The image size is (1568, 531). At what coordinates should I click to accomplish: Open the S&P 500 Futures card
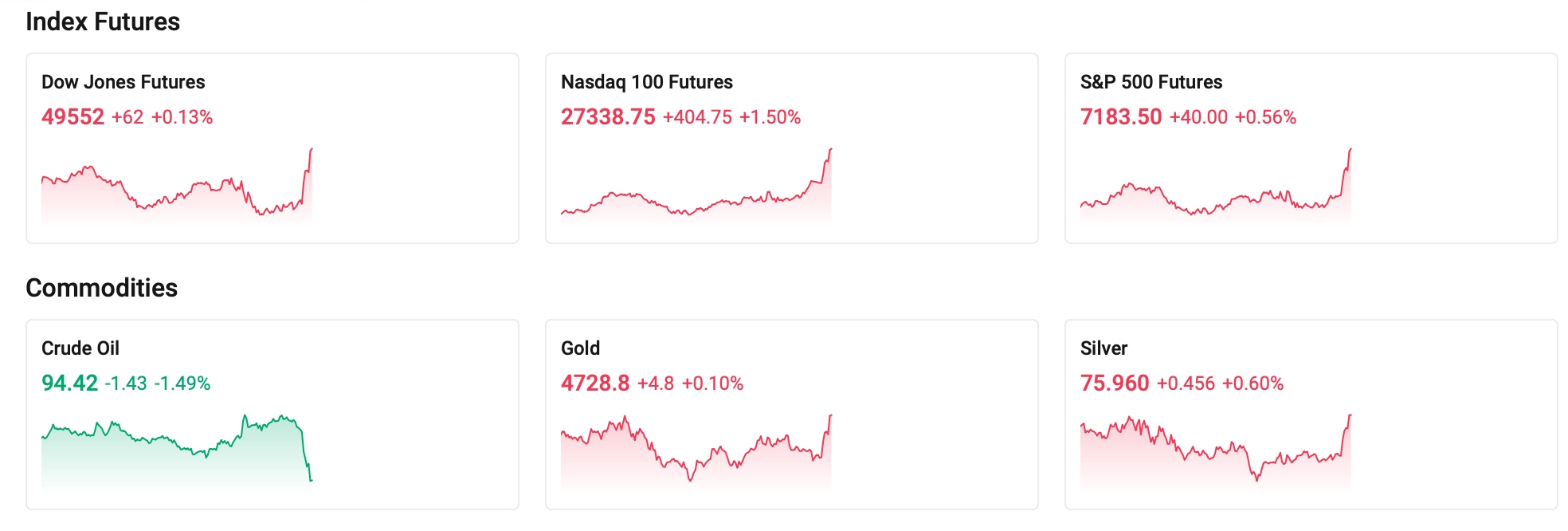[1311, 146]
